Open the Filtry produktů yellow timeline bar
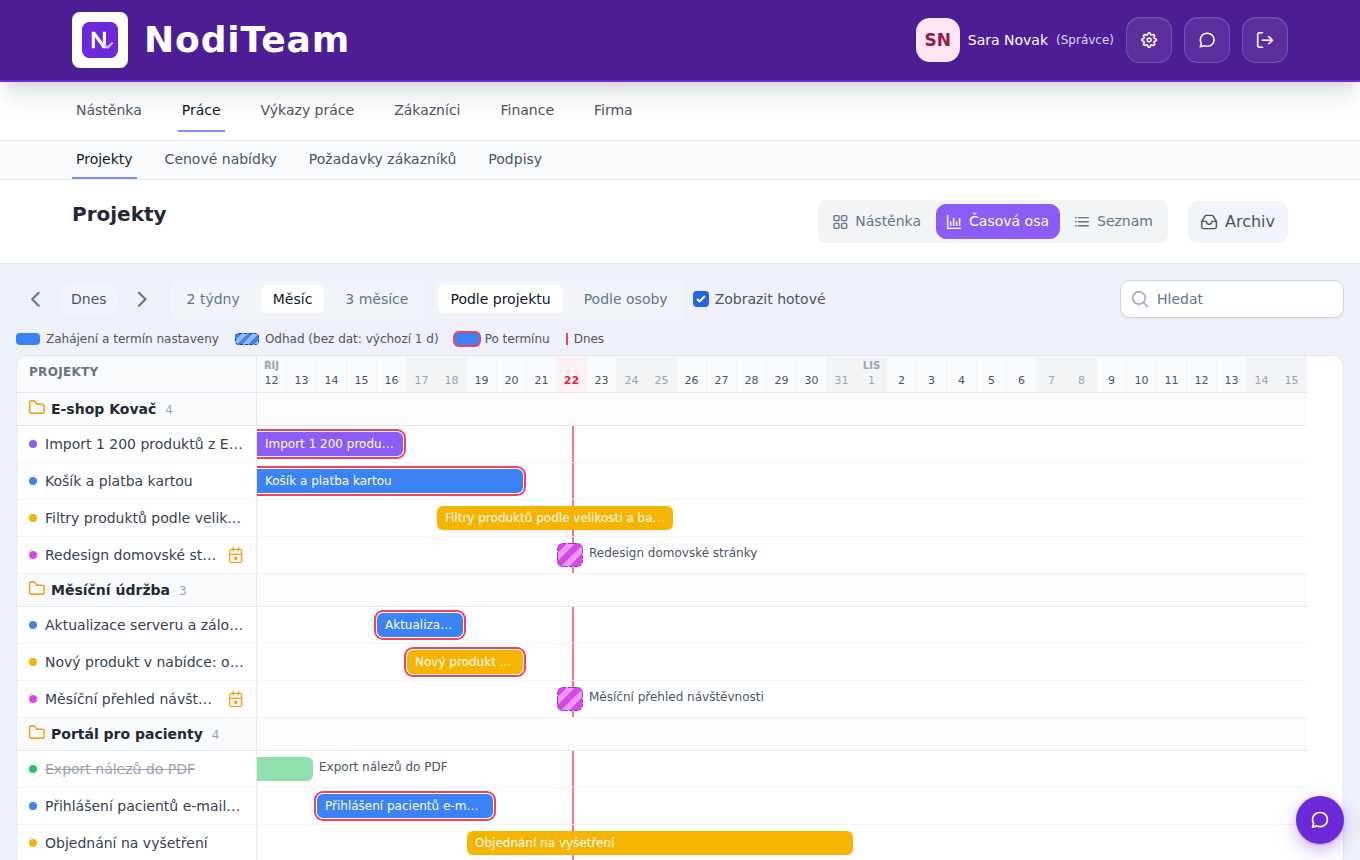The width and height of the screenshot is (1360, 860). click(x=555, y=518)
